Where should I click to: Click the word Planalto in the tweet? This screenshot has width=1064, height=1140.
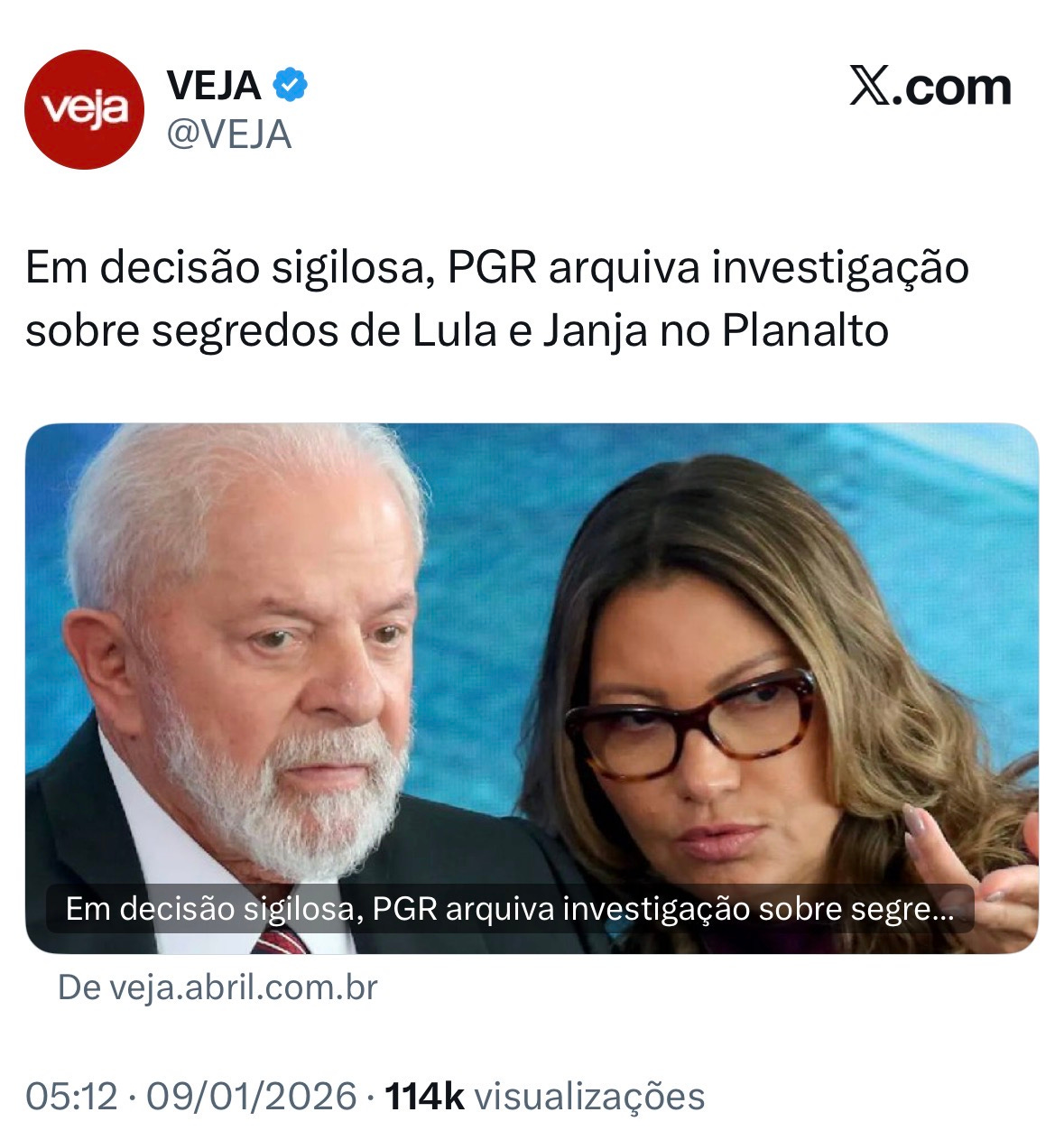(805, 331)
